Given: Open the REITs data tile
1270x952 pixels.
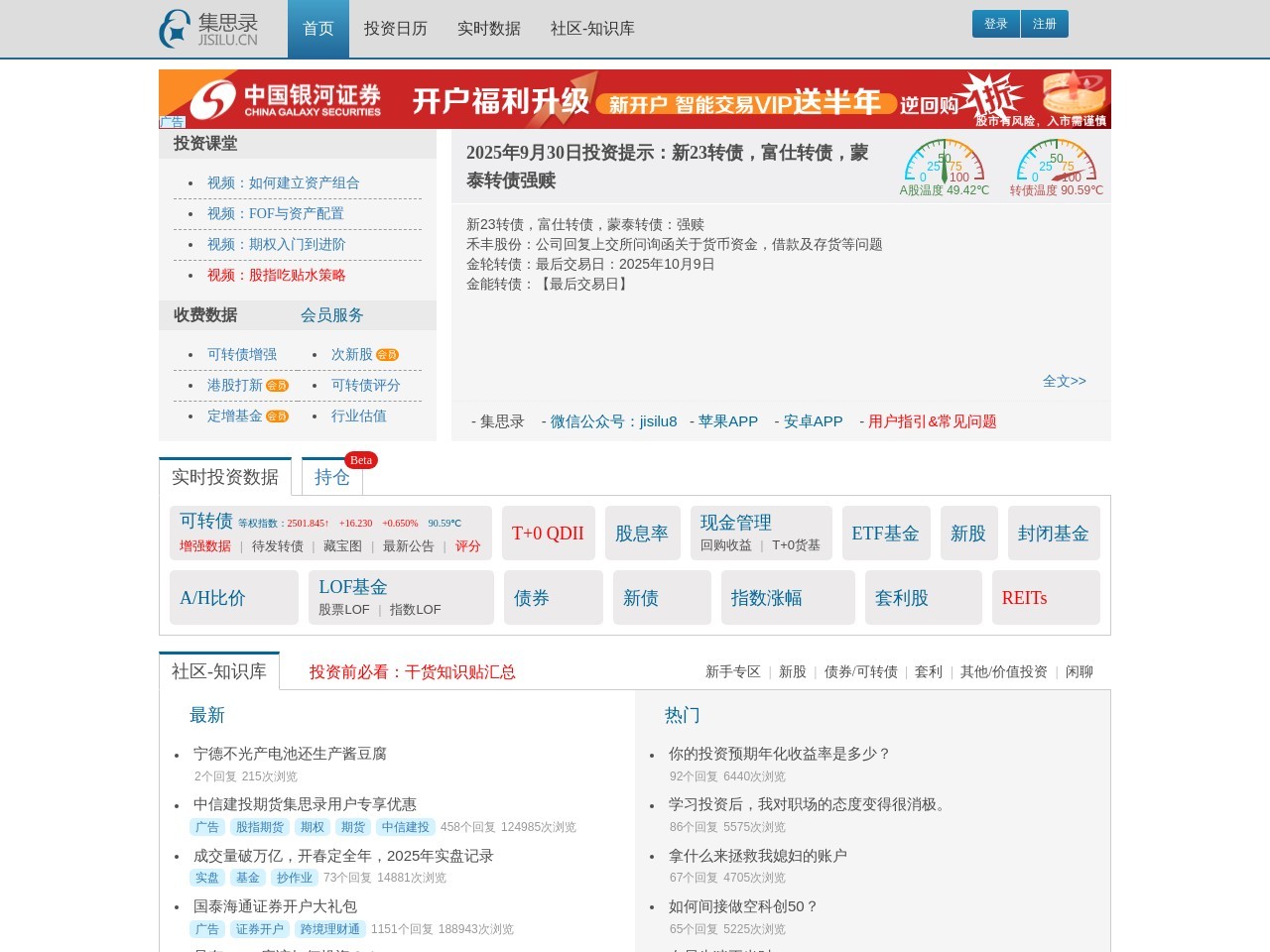Looking at the screenshot, I should click(x=1024, y=598).
